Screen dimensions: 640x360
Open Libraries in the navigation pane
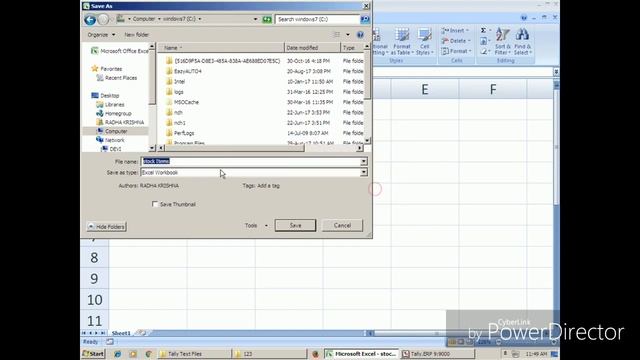(x=110, y=104)
